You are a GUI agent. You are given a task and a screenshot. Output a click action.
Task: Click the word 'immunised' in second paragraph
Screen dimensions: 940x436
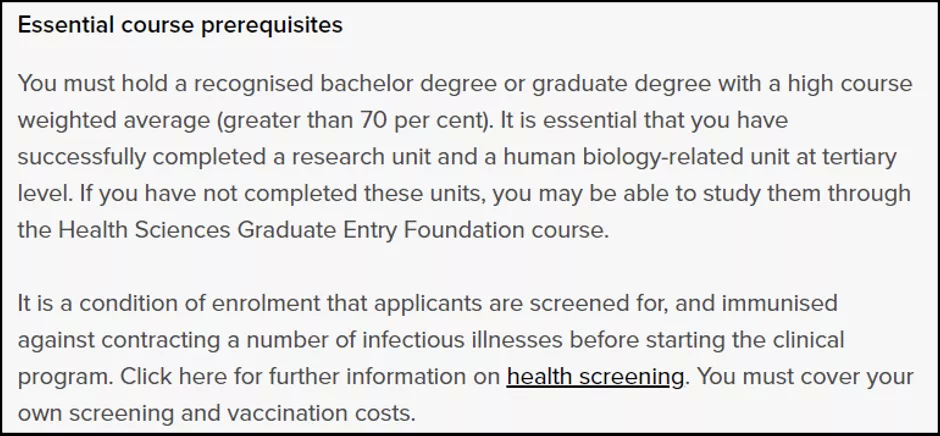(779, 303)
